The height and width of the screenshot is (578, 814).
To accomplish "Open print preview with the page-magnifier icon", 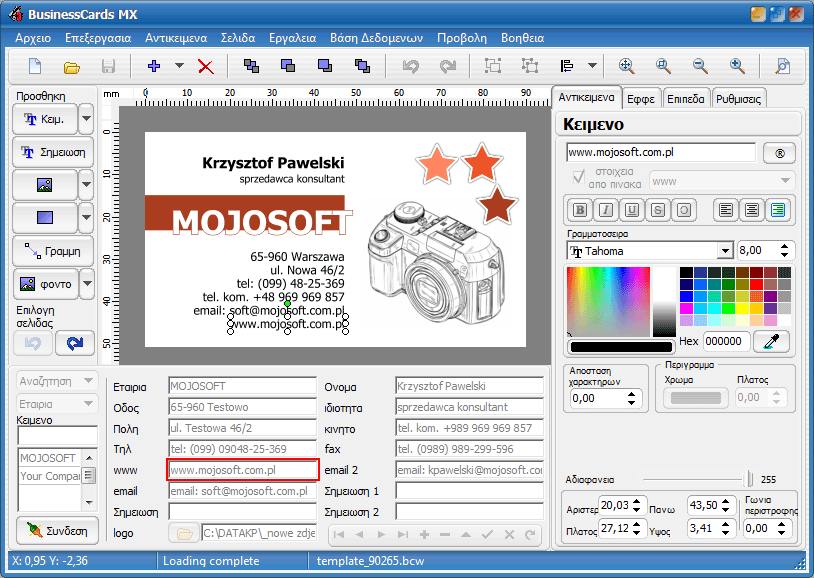I will [x=782, y=66].
